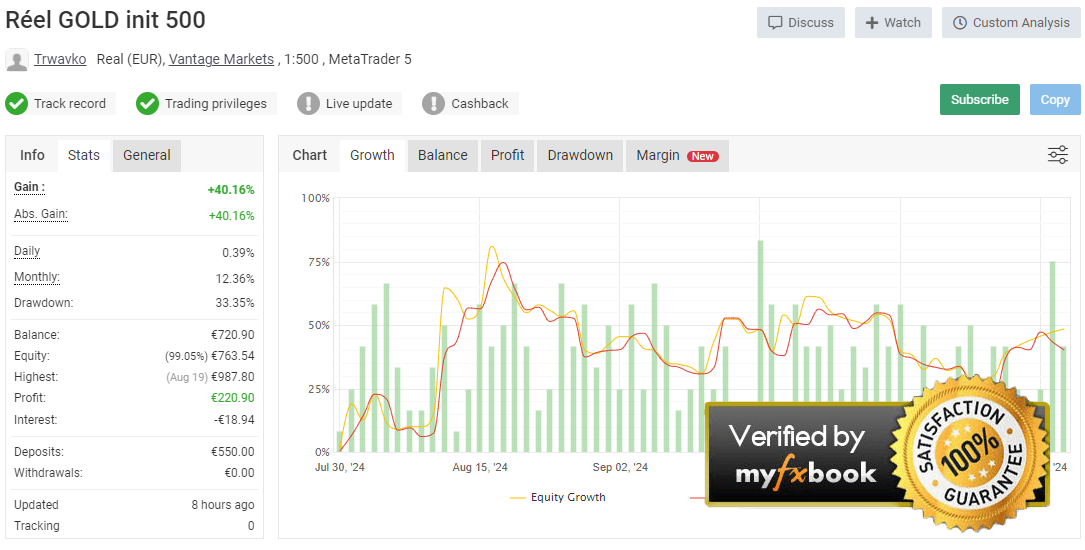Click the Balance value €720.90
The image size is (1085, 550).
tap(232, 335)
